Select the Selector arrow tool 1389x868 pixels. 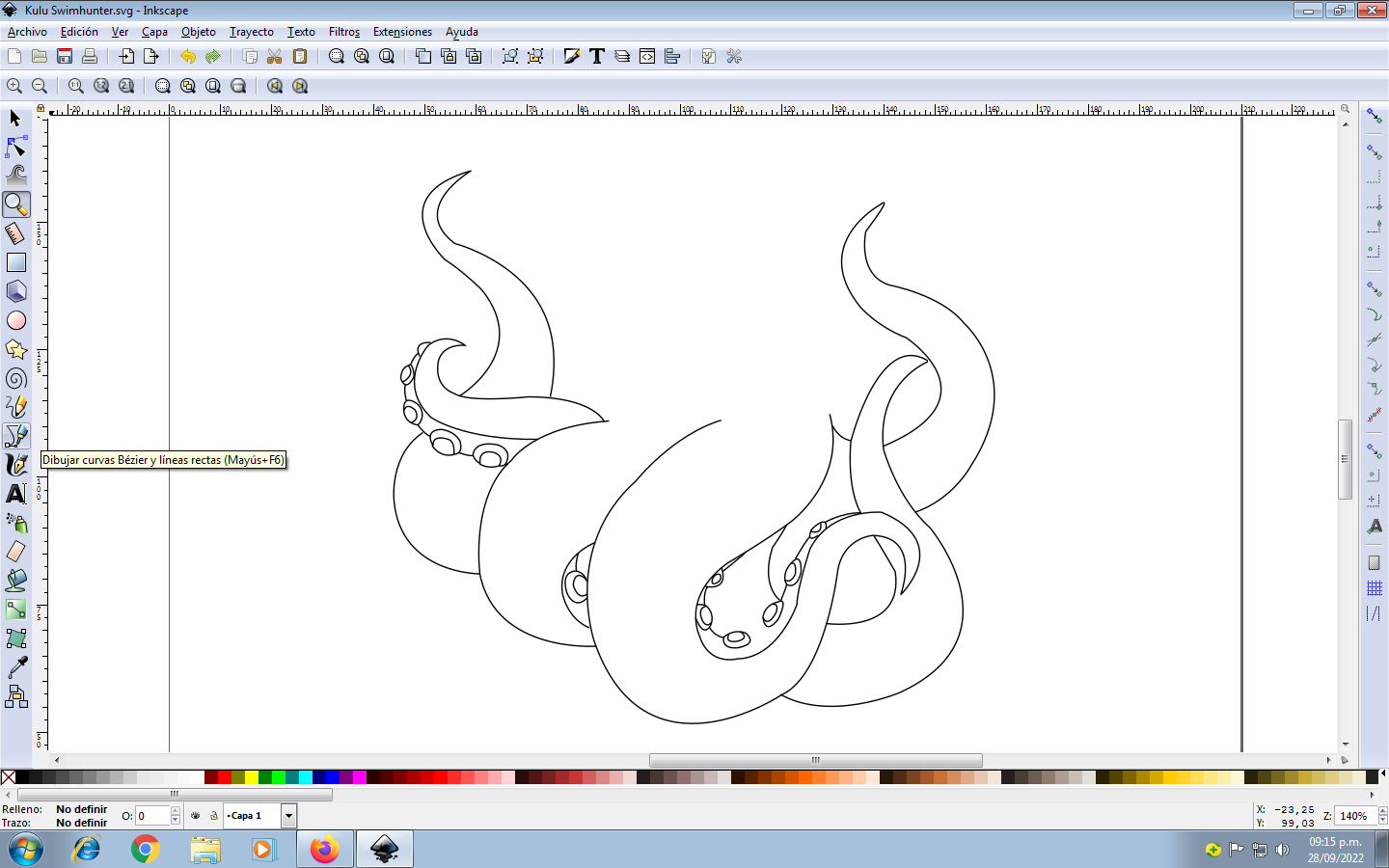click(x=15, y=118)
